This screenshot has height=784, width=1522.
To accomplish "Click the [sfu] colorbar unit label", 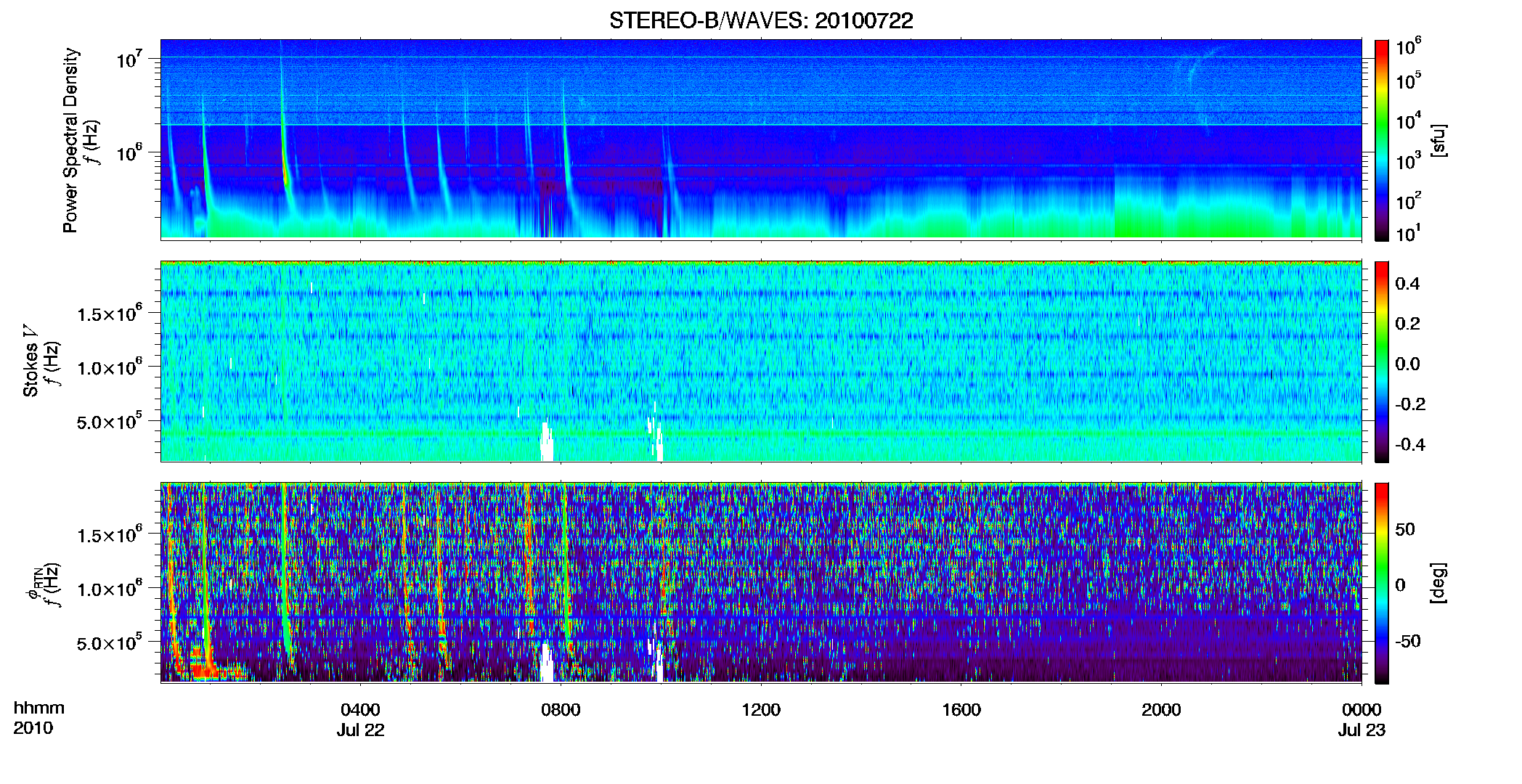I will (x=1438, y=140).
